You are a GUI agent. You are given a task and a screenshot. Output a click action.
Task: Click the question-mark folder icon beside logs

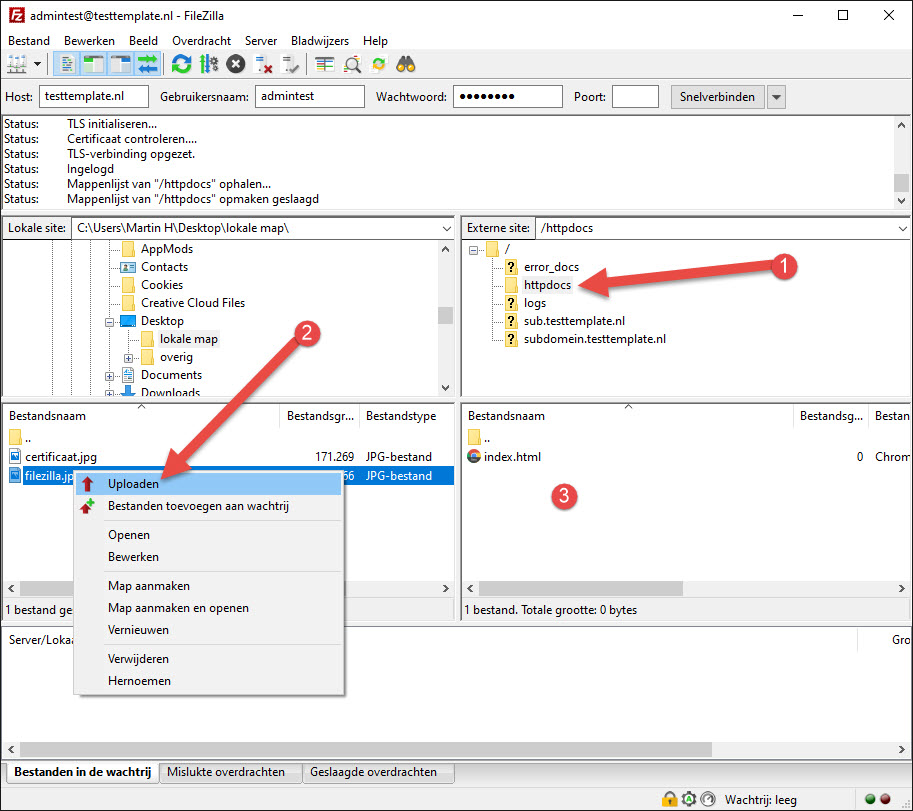[x=511, y=303]
